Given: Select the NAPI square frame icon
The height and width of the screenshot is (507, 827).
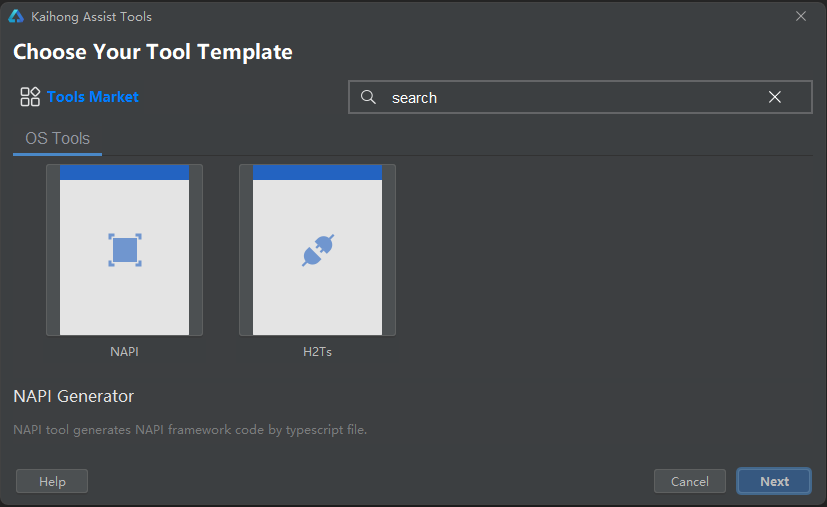Looking at the screenshot, I should tap(125, 250).
